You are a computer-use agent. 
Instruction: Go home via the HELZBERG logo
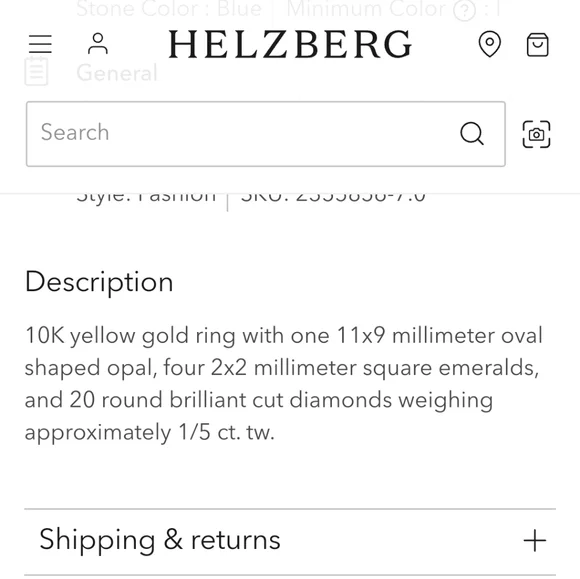(x=290, y=44)
